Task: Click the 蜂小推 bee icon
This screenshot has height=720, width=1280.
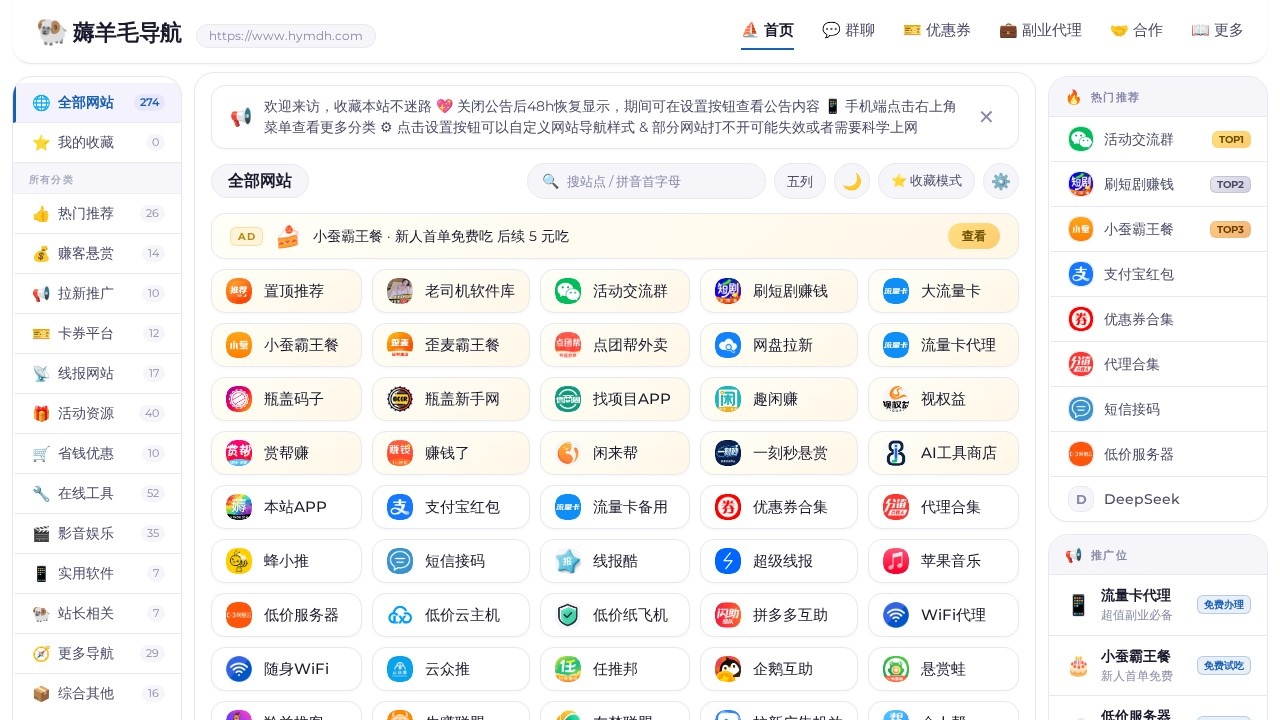Action: pyautogui.click(x=239, y=561)
